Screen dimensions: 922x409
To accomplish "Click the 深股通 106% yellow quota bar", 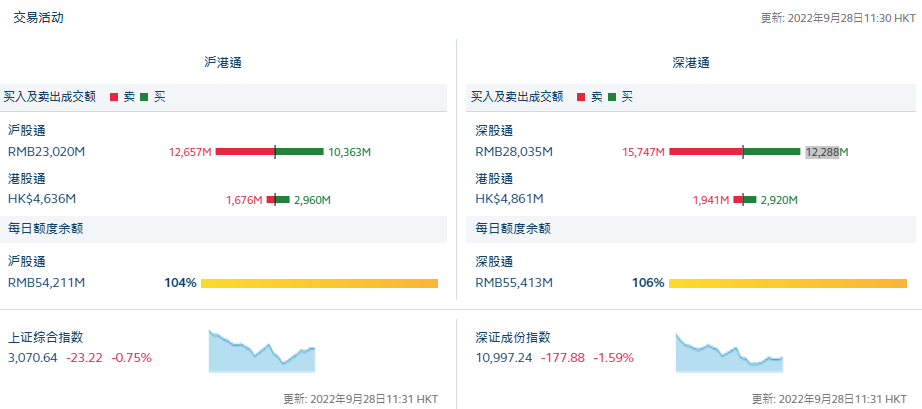I will (787, 283).
